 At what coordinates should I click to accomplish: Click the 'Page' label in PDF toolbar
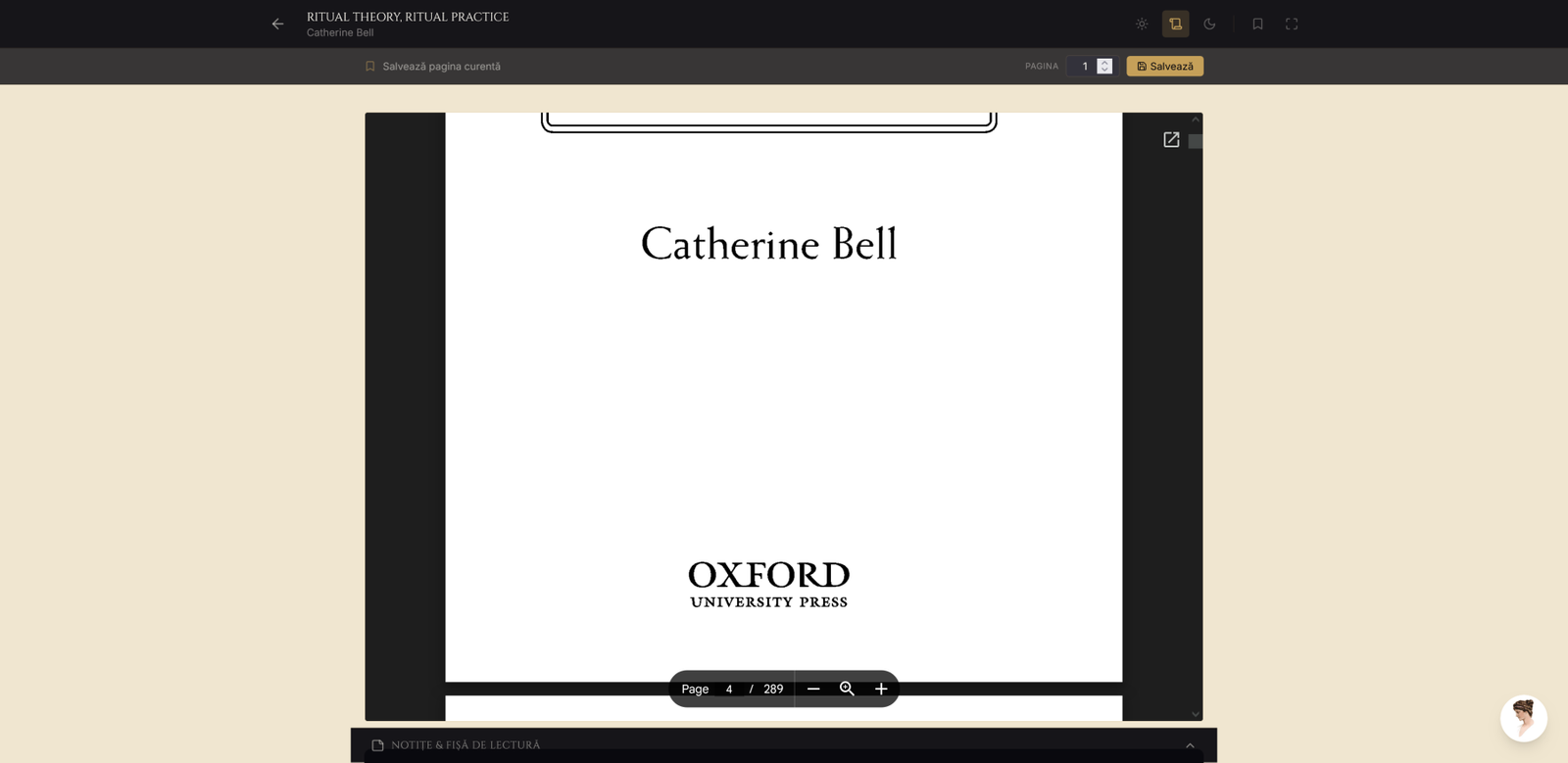(695, 690)
